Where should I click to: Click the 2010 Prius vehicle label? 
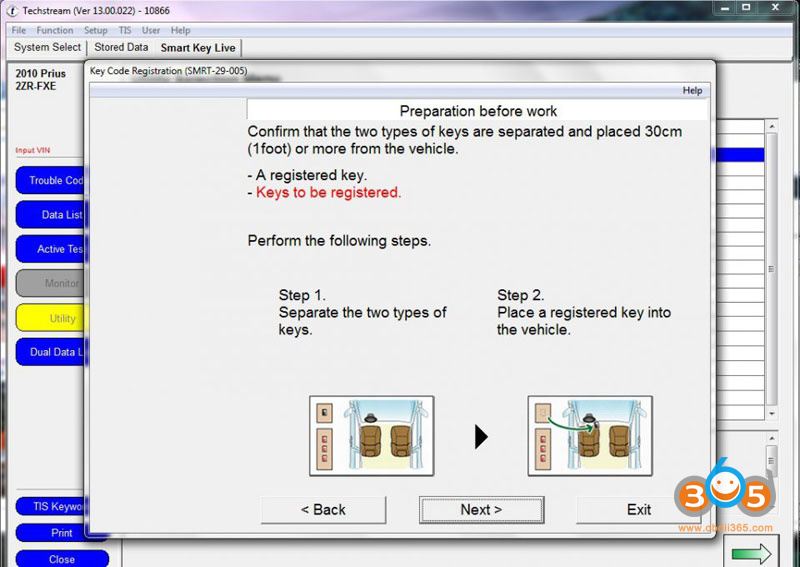(40, 73)
